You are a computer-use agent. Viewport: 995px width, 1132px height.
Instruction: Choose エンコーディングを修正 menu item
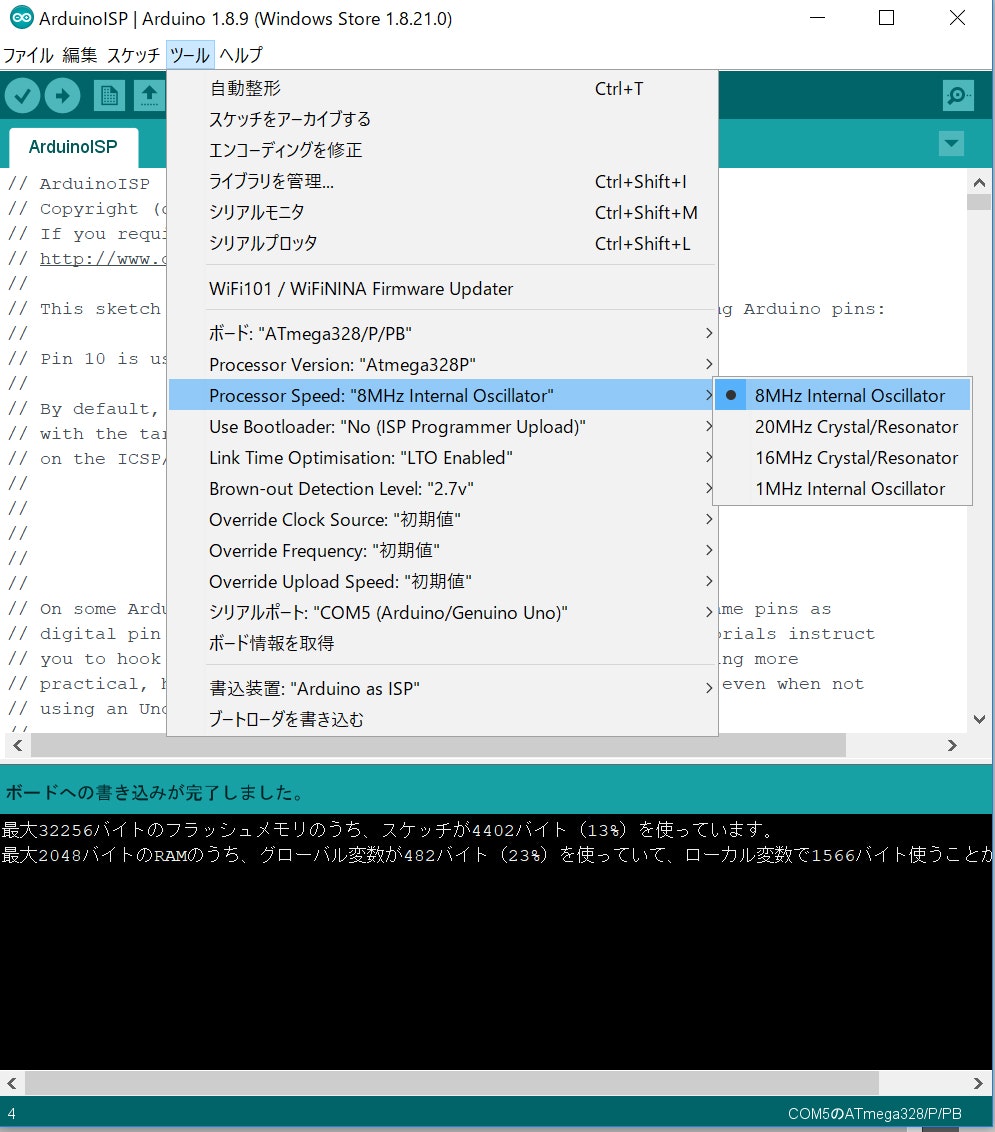click(442, 151)
